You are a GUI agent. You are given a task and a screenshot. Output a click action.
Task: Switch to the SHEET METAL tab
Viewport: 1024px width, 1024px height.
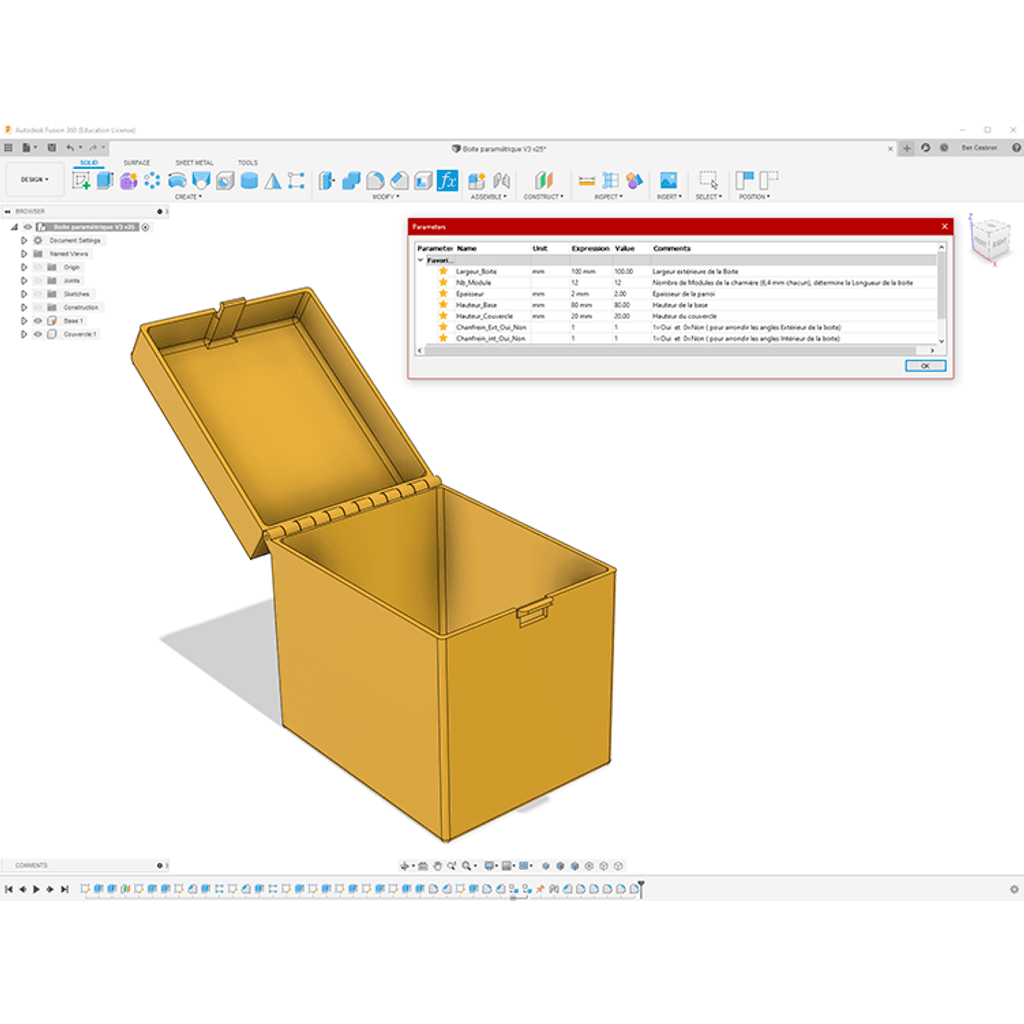194,163
